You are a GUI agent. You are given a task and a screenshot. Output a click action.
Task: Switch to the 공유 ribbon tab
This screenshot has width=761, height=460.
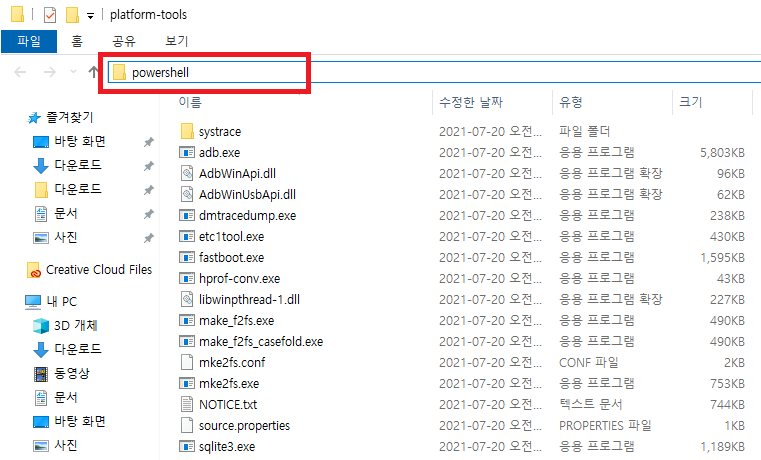pos(124,41)
